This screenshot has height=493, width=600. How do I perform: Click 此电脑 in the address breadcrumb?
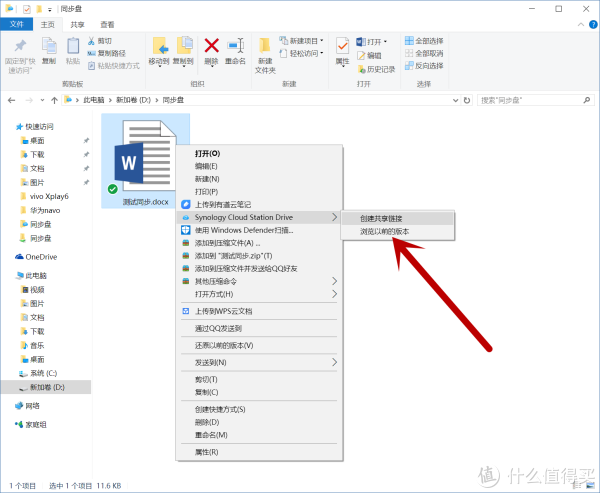click(x=94, y=100)
